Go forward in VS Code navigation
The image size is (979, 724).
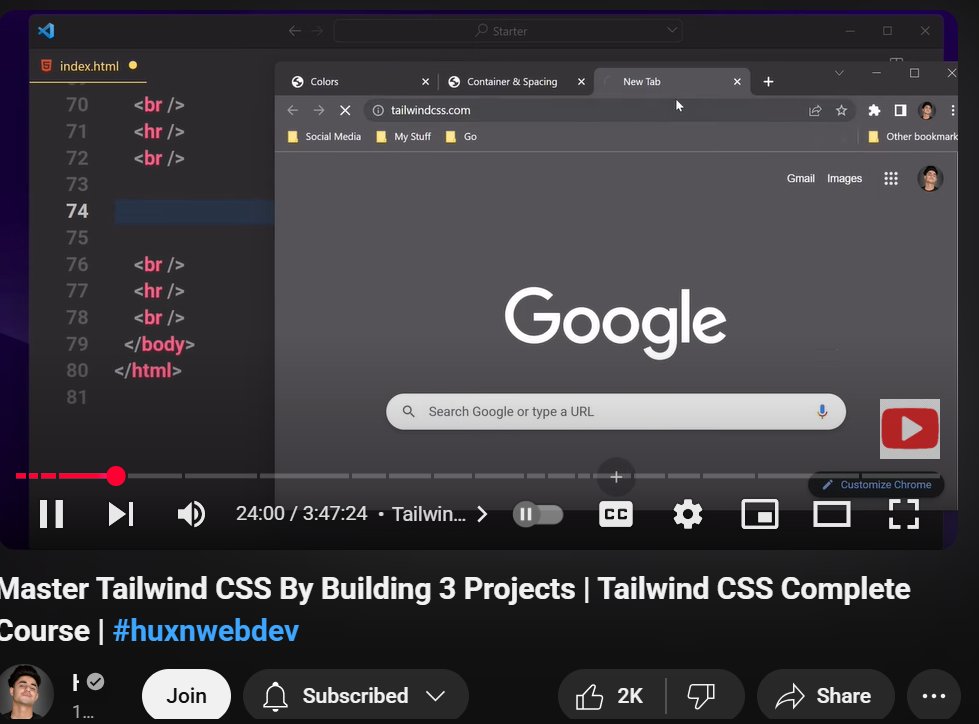[x=318, y=31]
